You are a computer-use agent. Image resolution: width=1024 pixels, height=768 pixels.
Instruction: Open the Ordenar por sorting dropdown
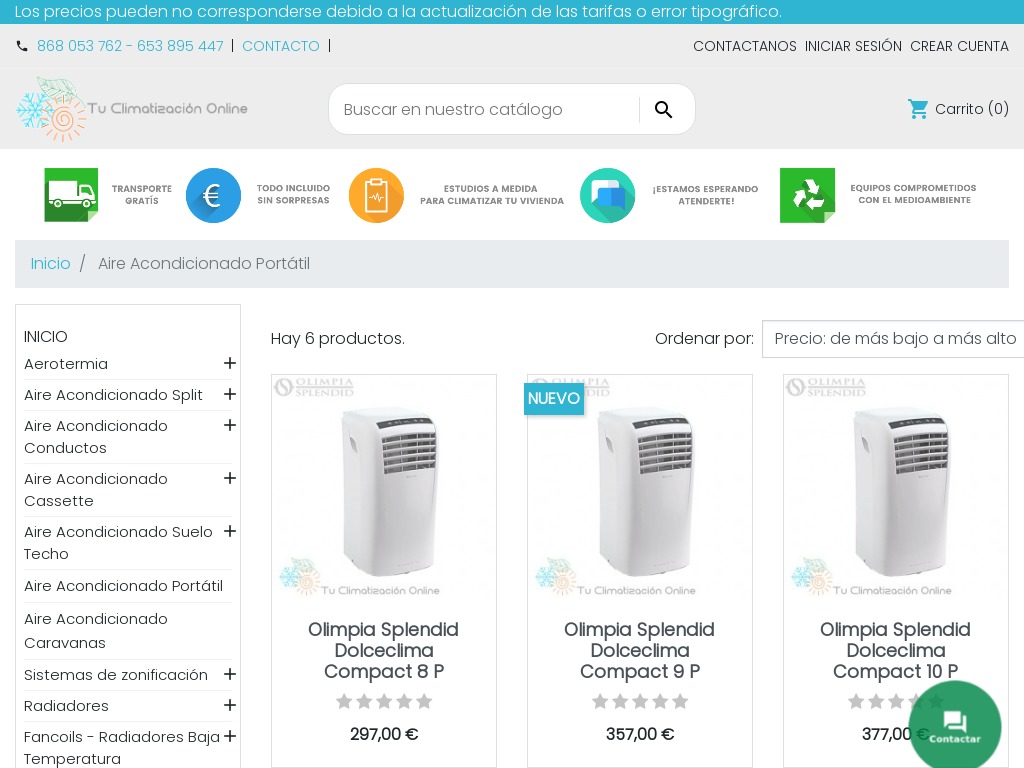(x=893, y=339)
